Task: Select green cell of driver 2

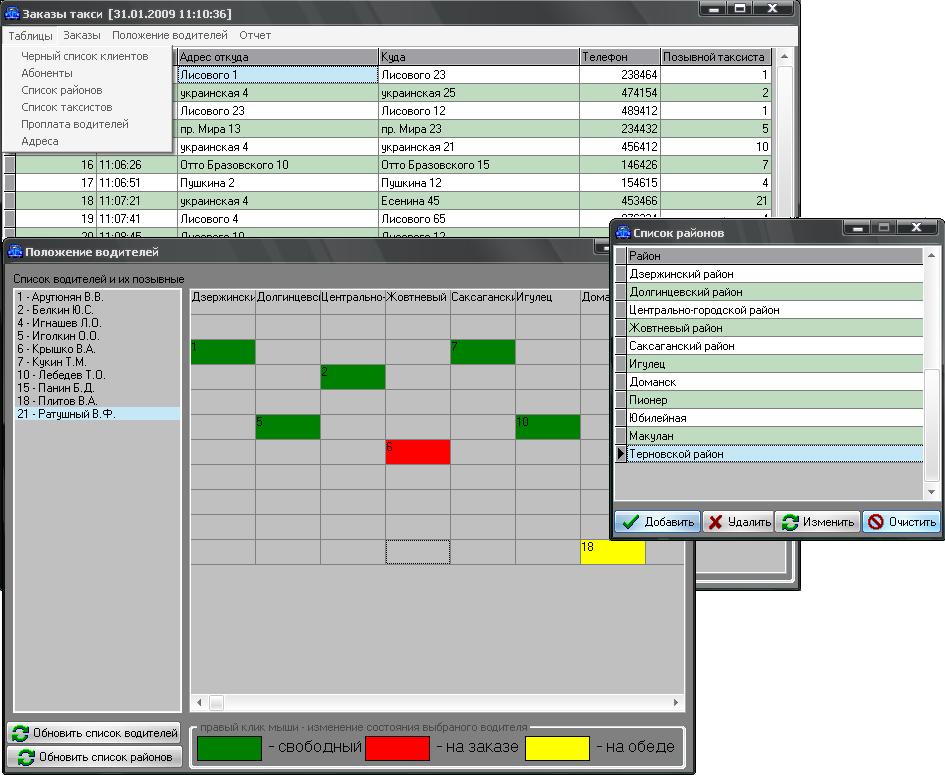Action: point(353,377)
